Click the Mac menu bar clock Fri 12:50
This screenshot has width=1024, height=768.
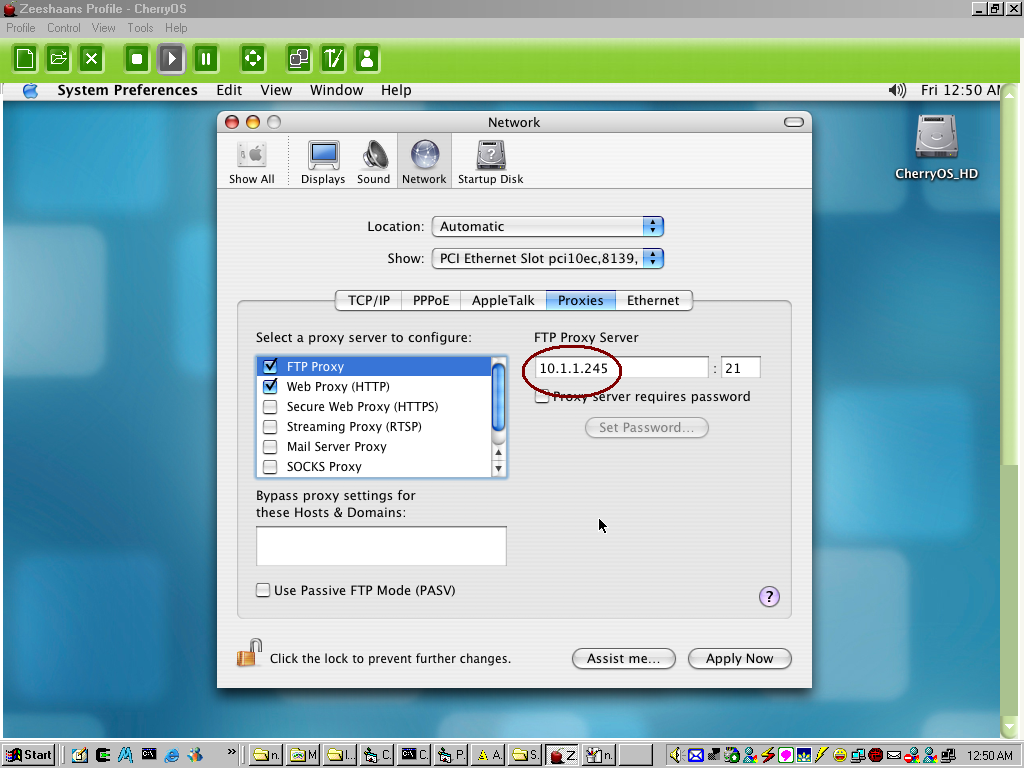pyautogui.click(x=960, y=90)
